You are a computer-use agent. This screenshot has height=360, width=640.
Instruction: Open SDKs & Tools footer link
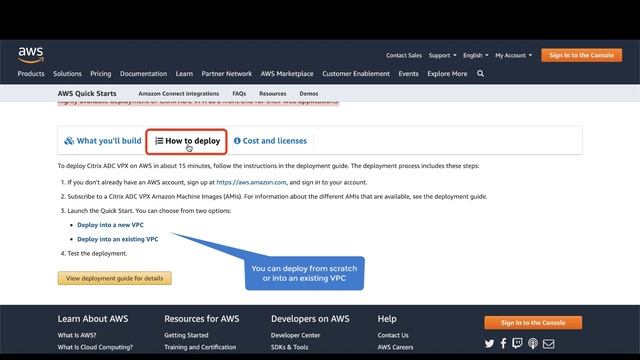(x=289, y=347)
